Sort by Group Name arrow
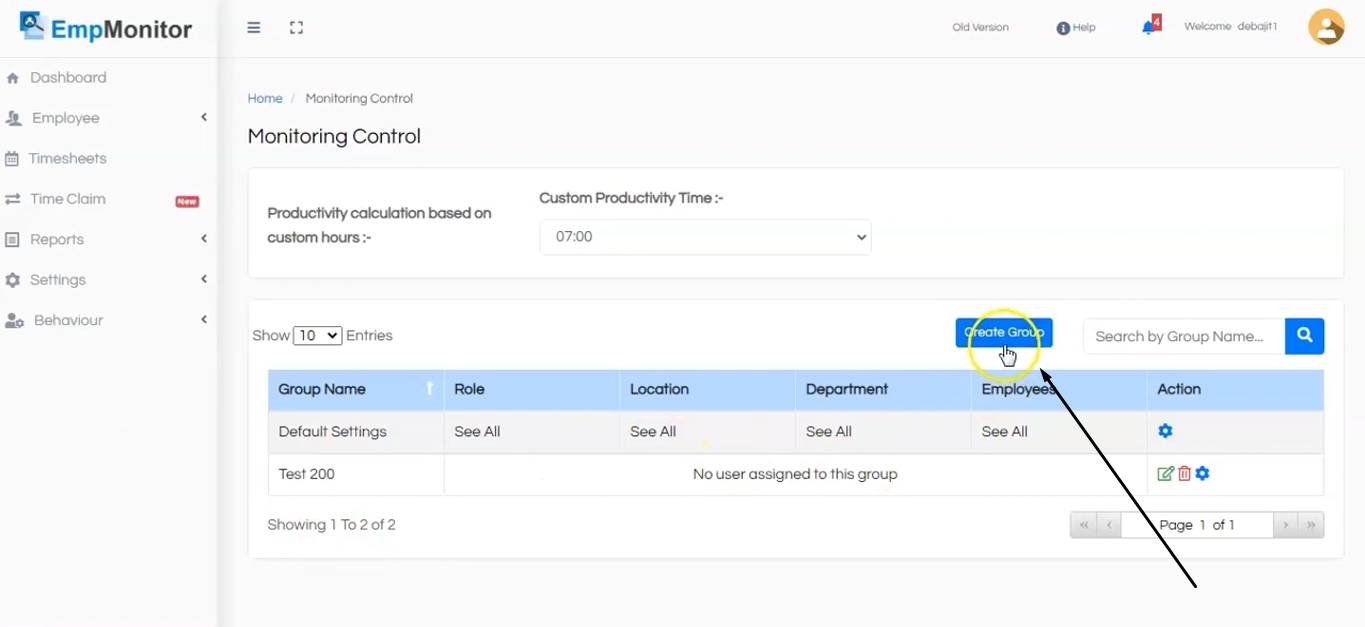 [x=430, y=389]
